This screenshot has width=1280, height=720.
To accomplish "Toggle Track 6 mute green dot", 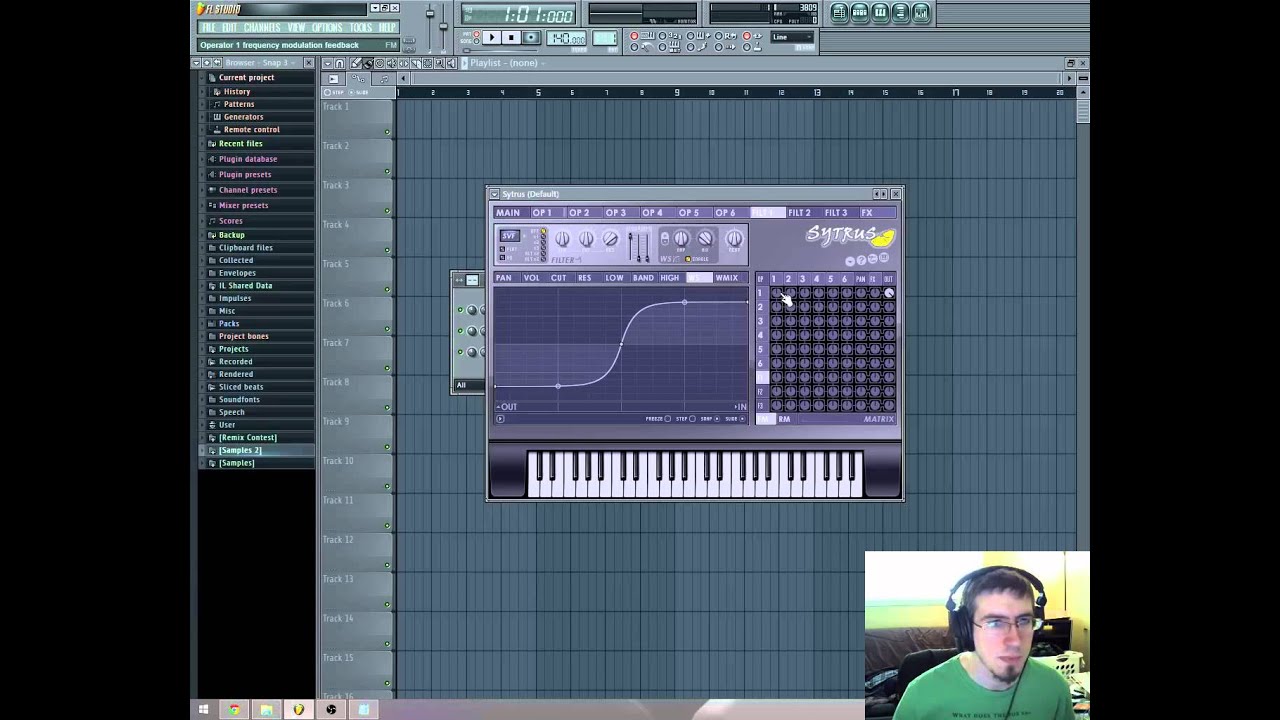I will (x=387, y=329).
